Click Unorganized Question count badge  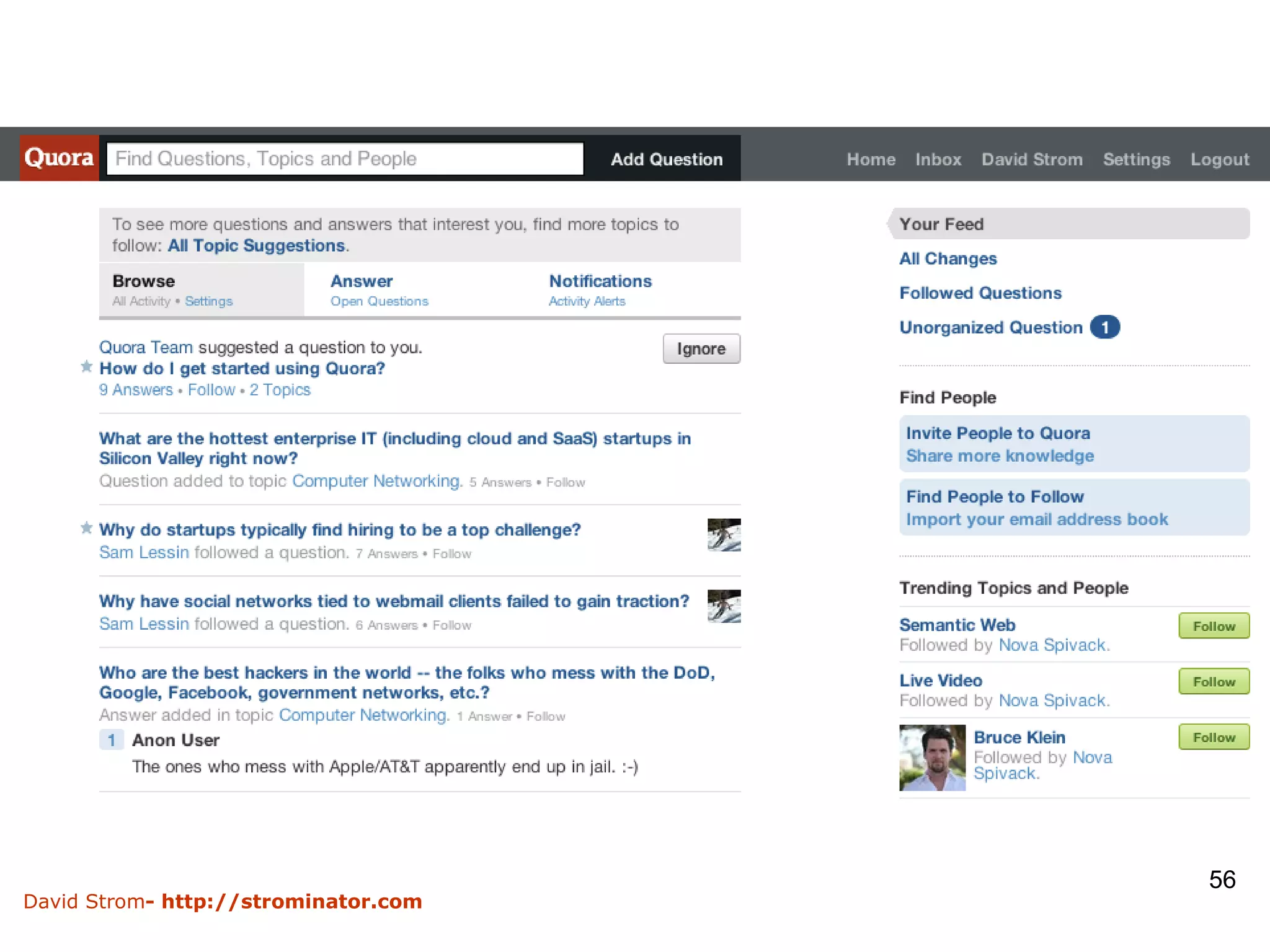(1104, 327)
